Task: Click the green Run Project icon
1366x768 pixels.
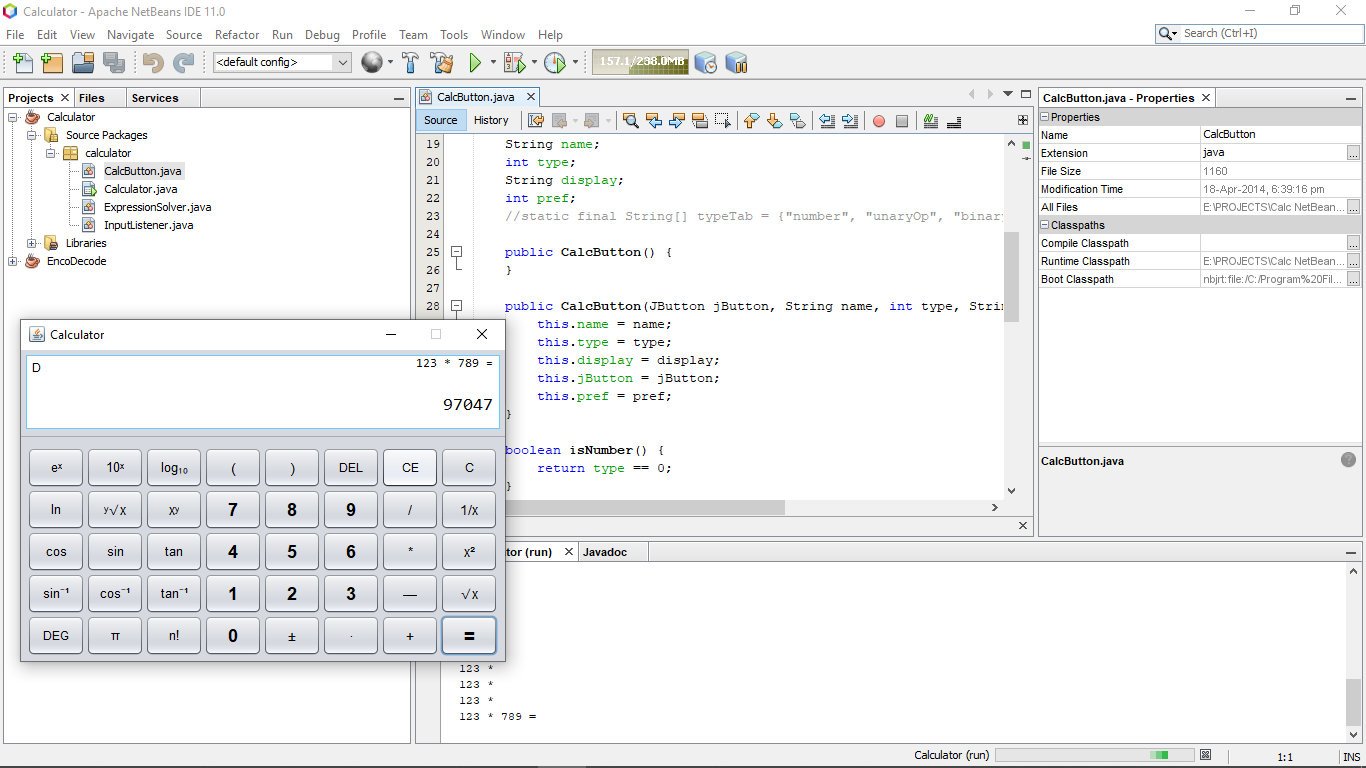Action: [x=476, y=63]
